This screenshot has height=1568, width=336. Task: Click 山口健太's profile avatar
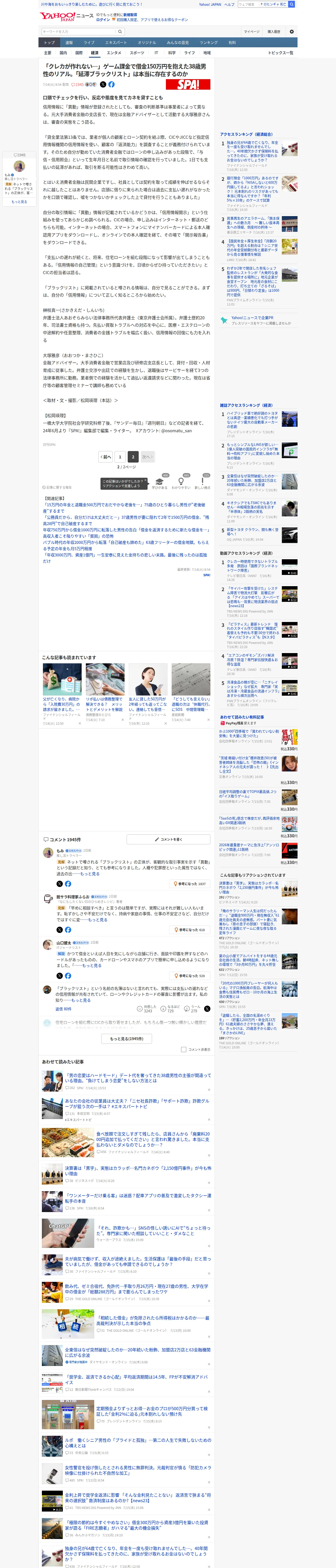(48, 944)
